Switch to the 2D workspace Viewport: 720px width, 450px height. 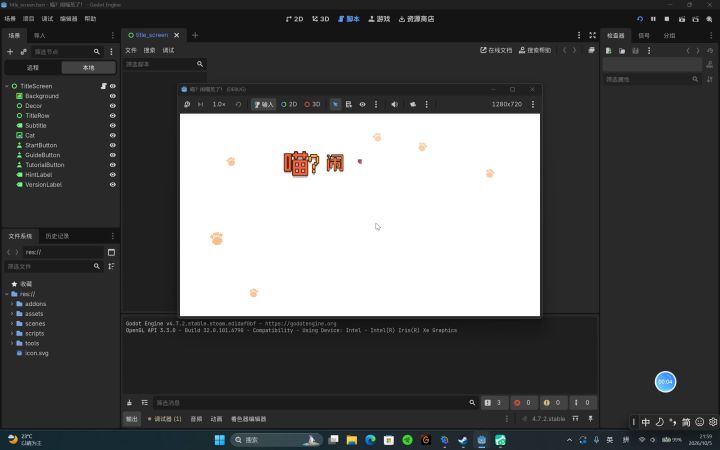point(294,19)
